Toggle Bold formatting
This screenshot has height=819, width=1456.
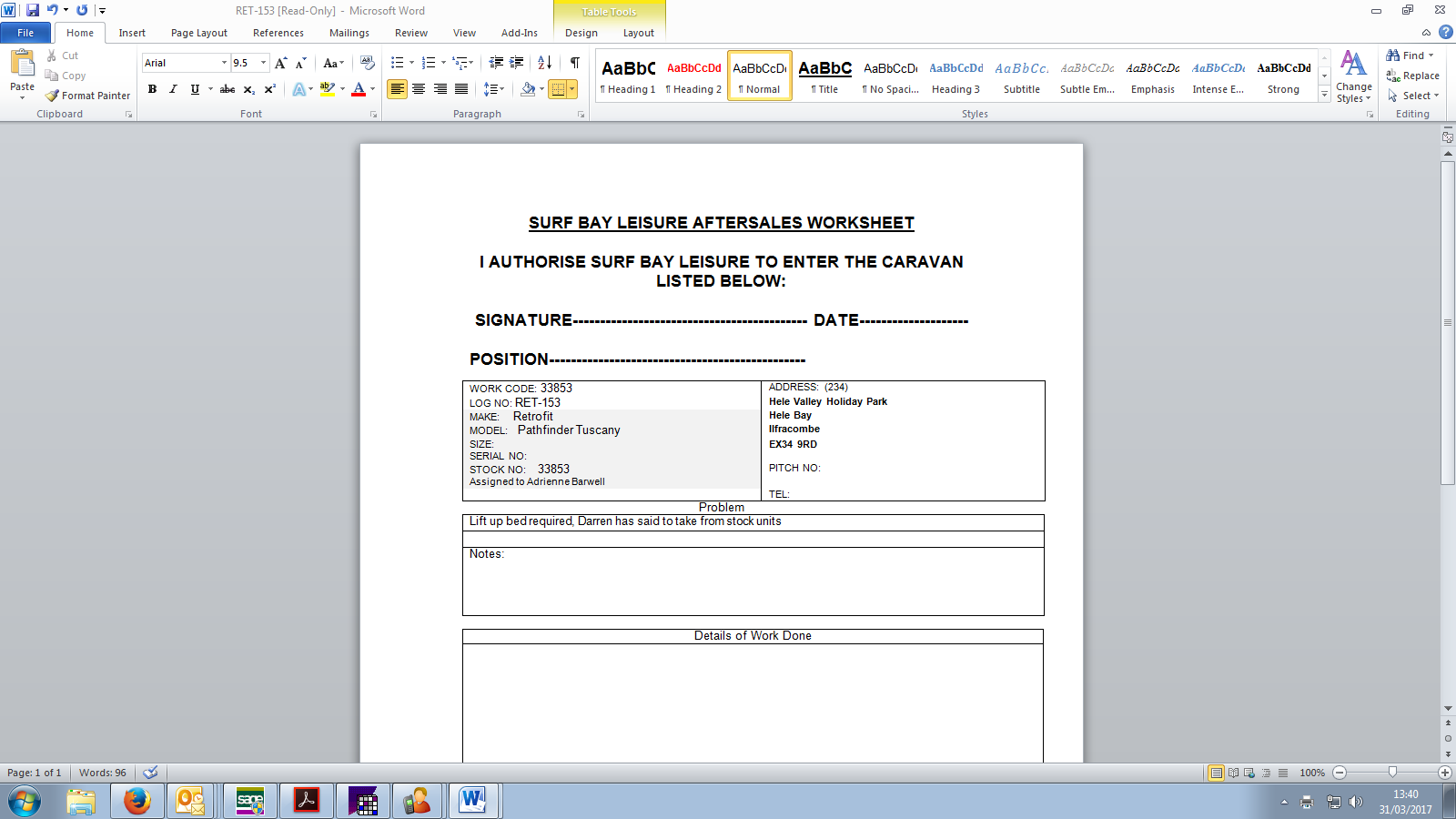[x=152, y=89]
